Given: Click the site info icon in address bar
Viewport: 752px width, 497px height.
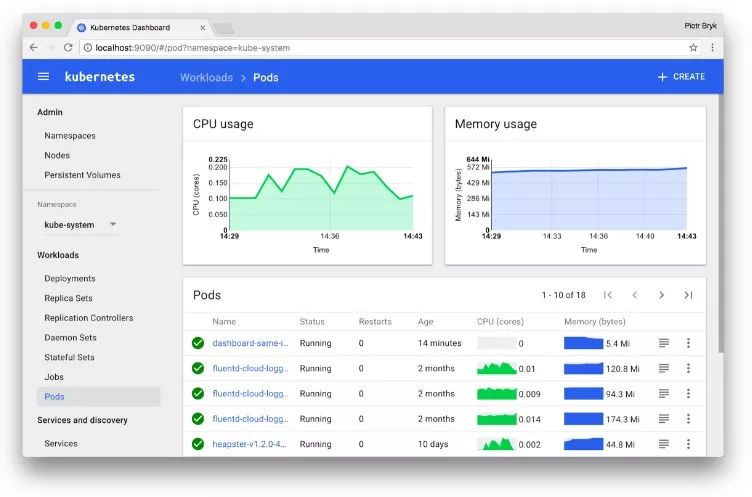Looking at the screenshot, I should click(x=88, y=47).
